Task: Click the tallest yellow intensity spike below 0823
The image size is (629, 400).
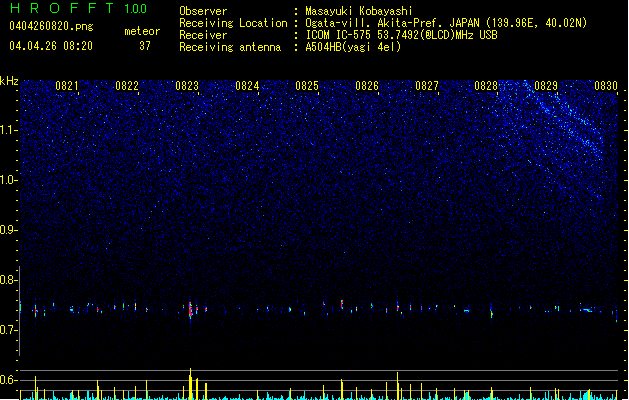Action: 190,384
